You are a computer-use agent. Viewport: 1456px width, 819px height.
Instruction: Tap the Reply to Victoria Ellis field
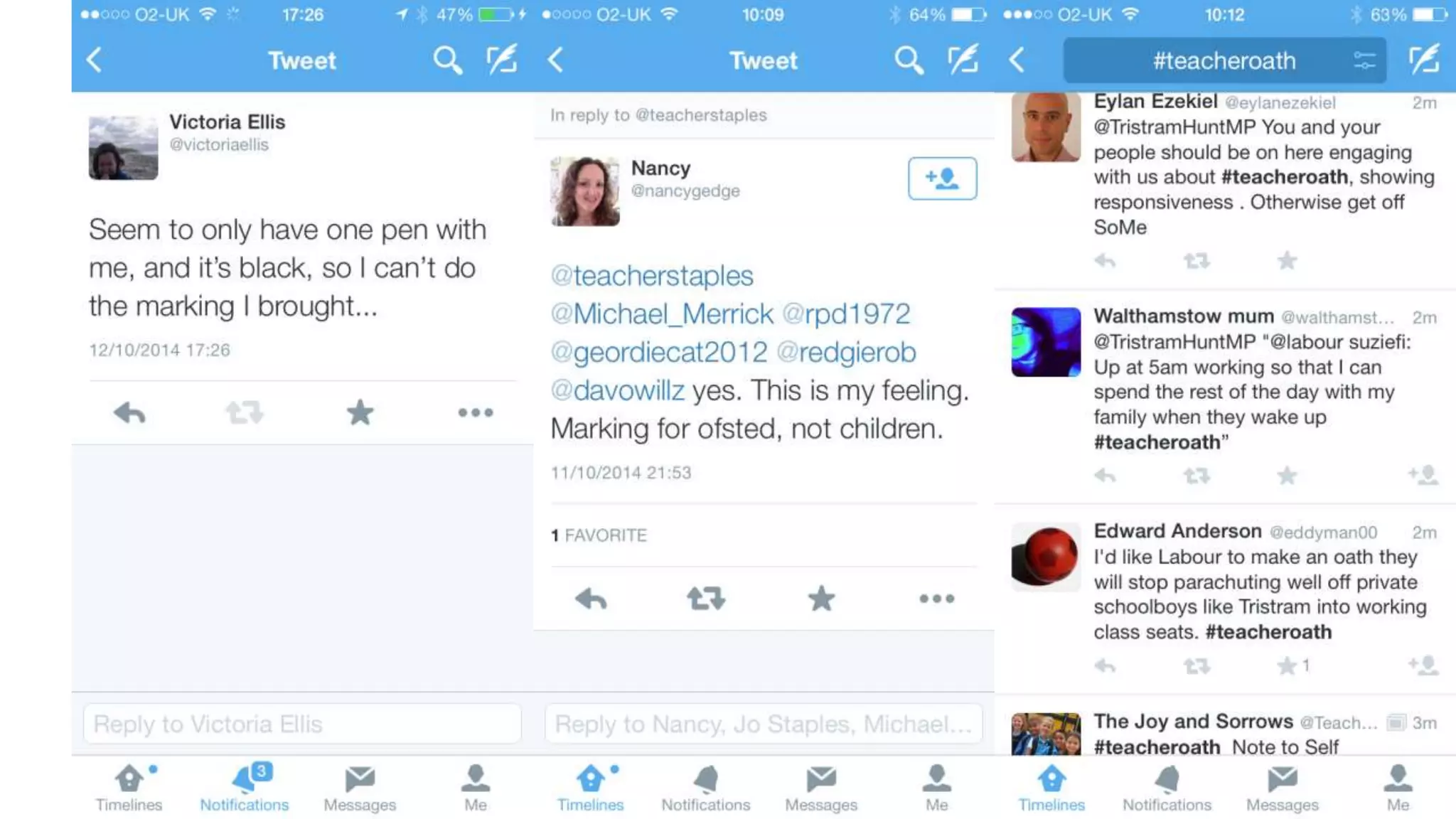coord(302,724)
